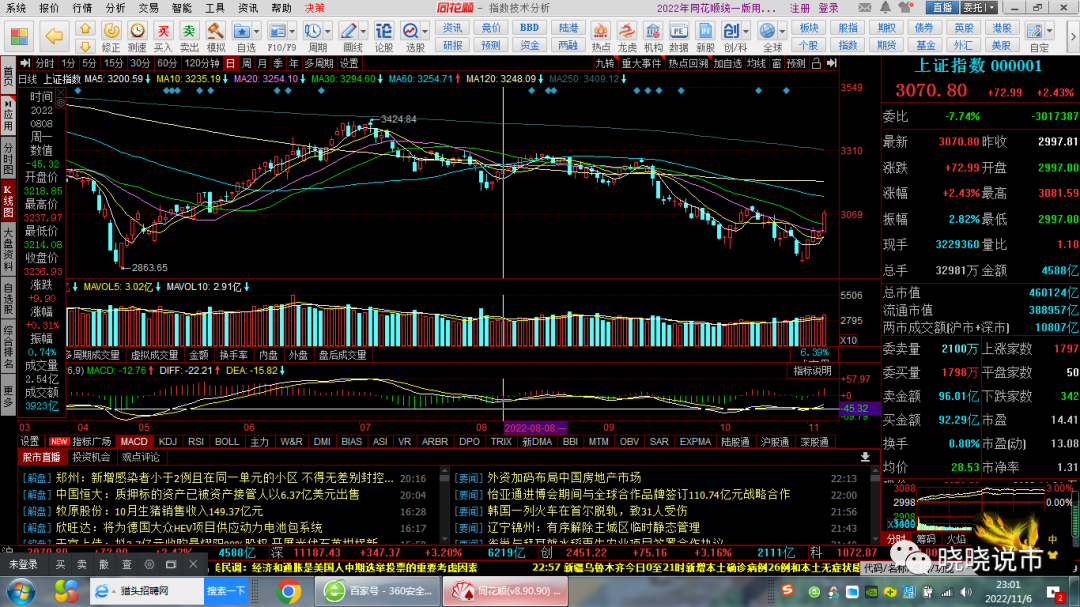Expand the 选股 dropdown arrow
This screenshot has height=607, width=1080.
[x=425, y=32]
